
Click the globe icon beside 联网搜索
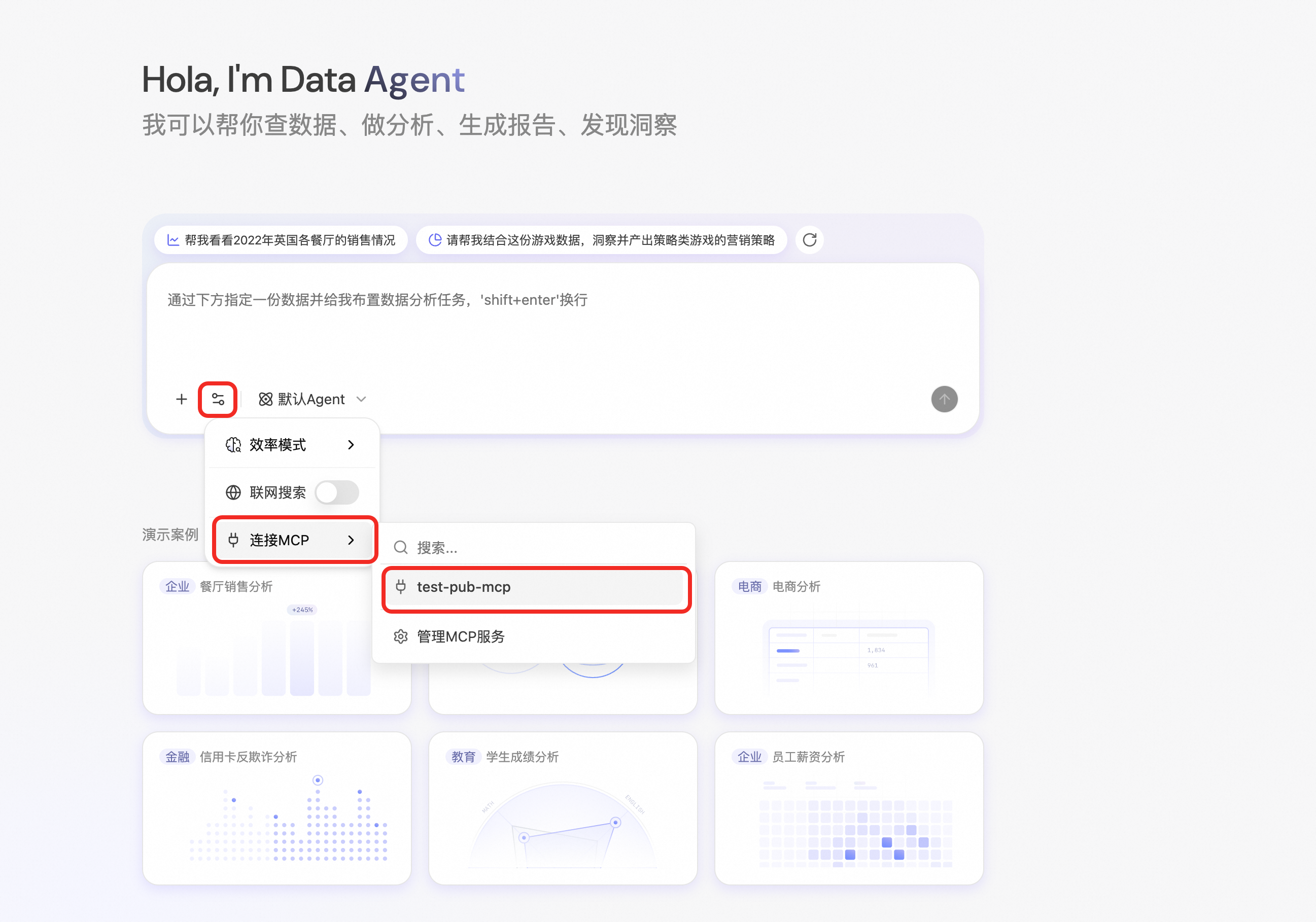pos(233,492)
